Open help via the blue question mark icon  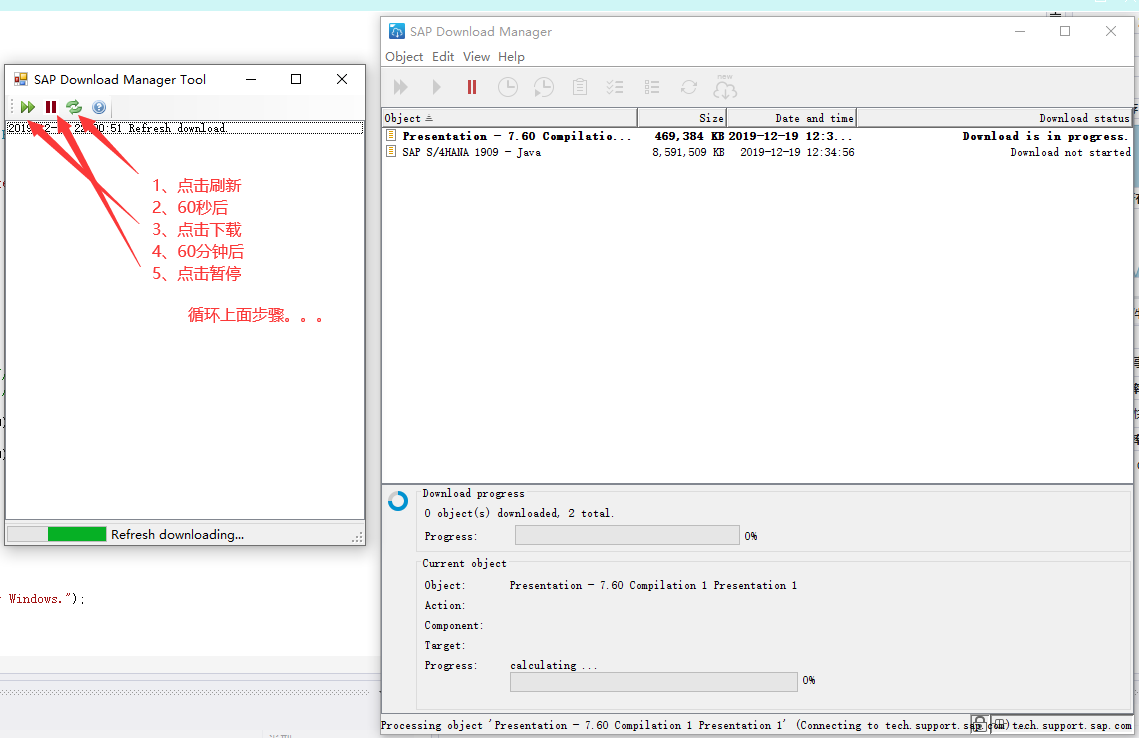click(x=98, y=106)
